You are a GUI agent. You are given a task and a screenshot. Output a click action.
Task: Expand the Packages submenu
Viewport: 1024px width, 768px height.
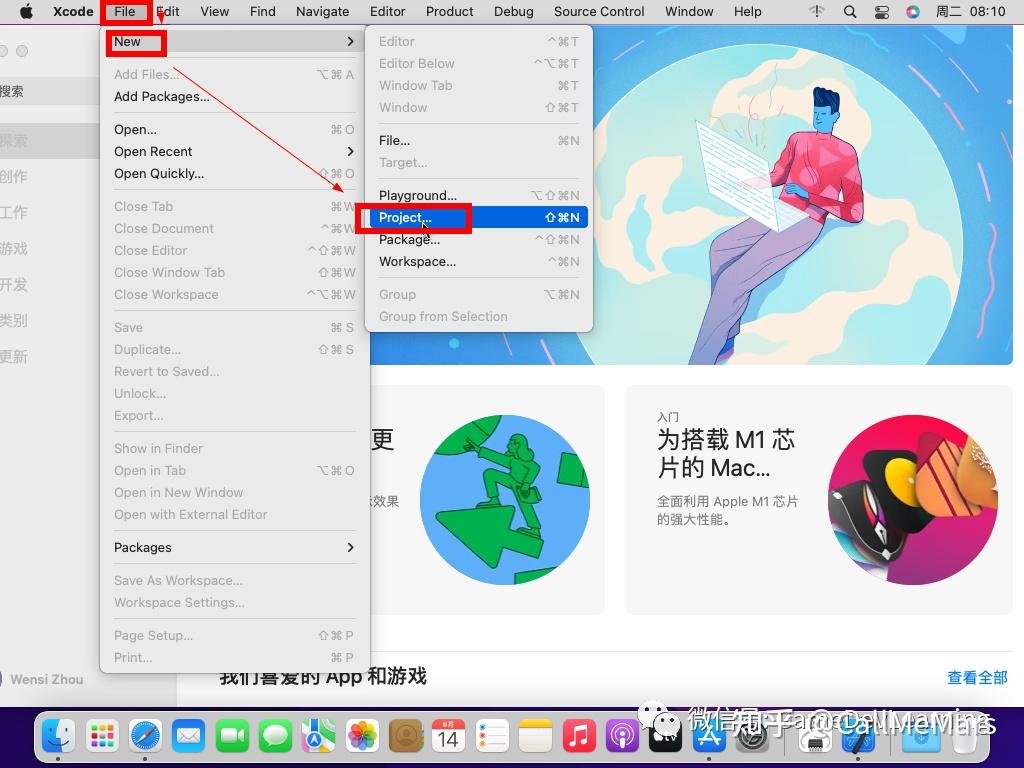pos(351,547)
